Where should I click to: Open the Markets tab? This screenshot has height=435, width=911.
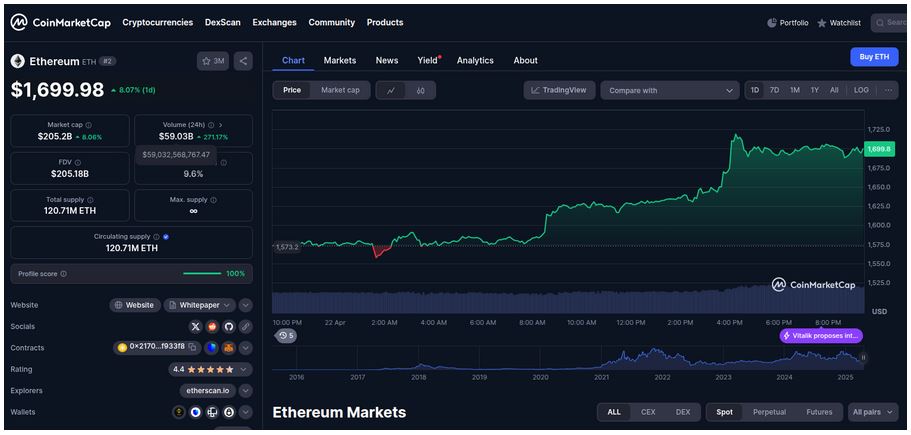tap(340, 60)
